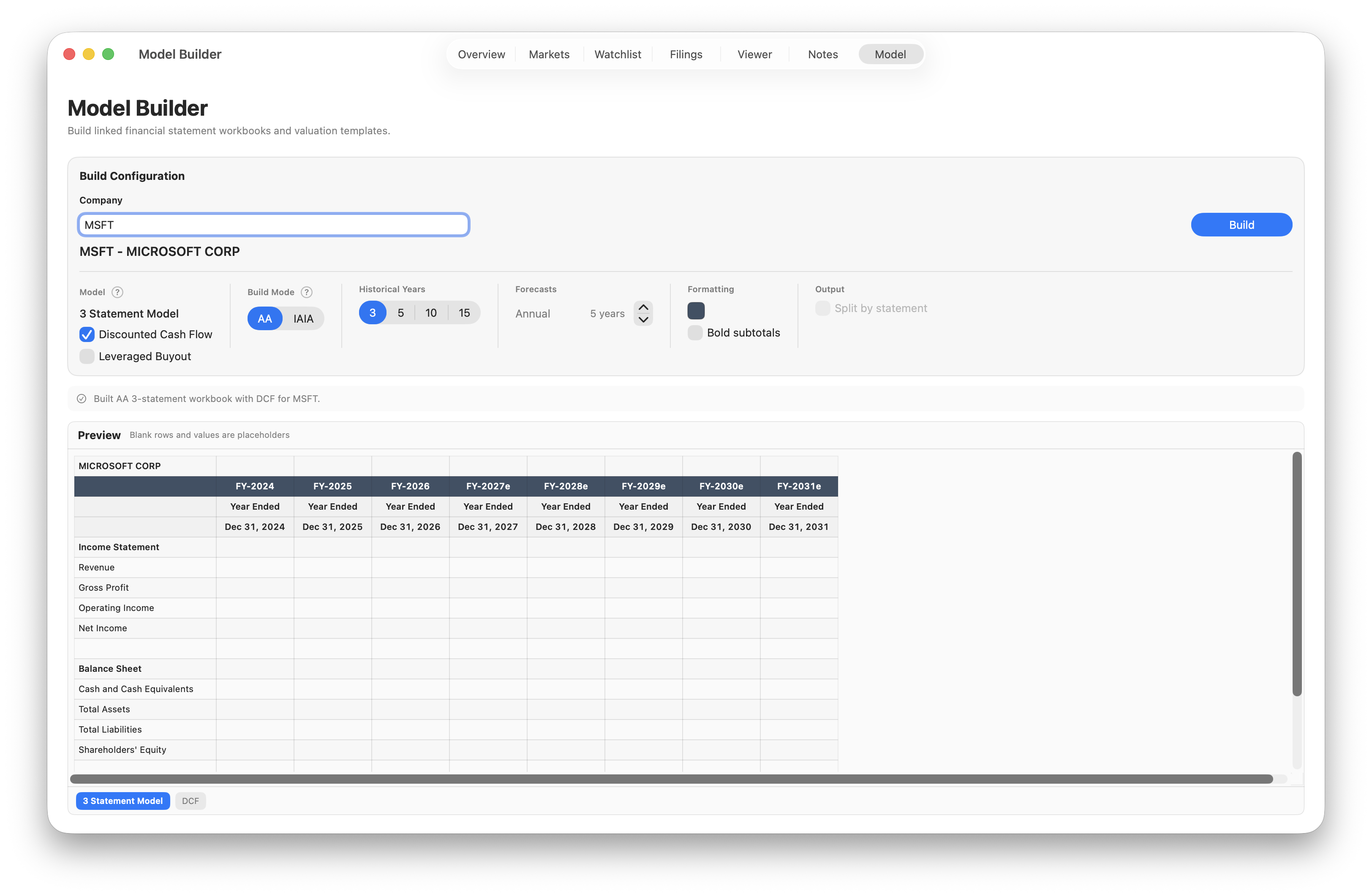Click the preview horizontal scrollbar

[672, 779]
